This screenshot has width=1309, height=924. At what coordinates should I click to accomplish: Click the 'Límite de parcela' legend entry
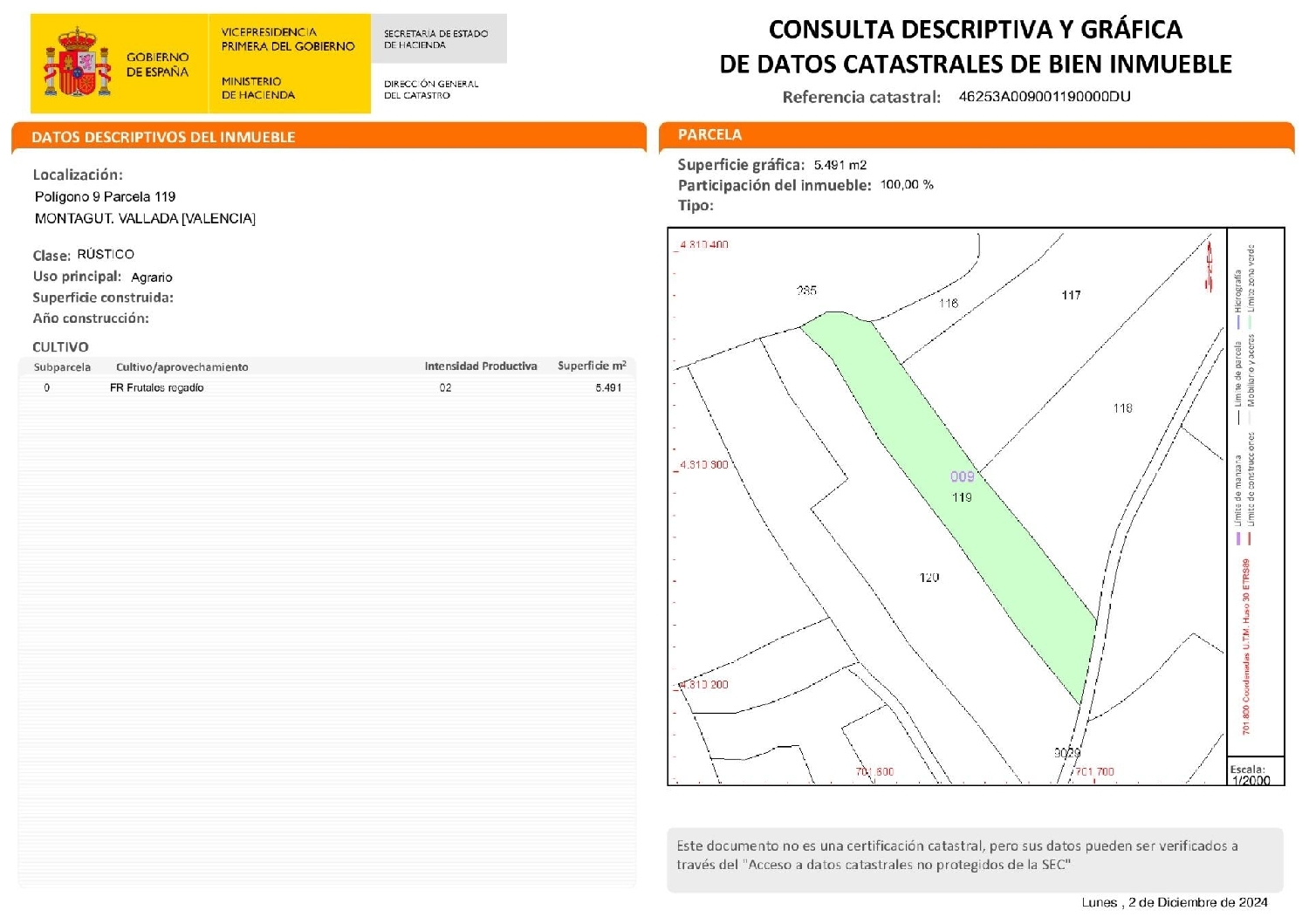[x=1237, y=382]
